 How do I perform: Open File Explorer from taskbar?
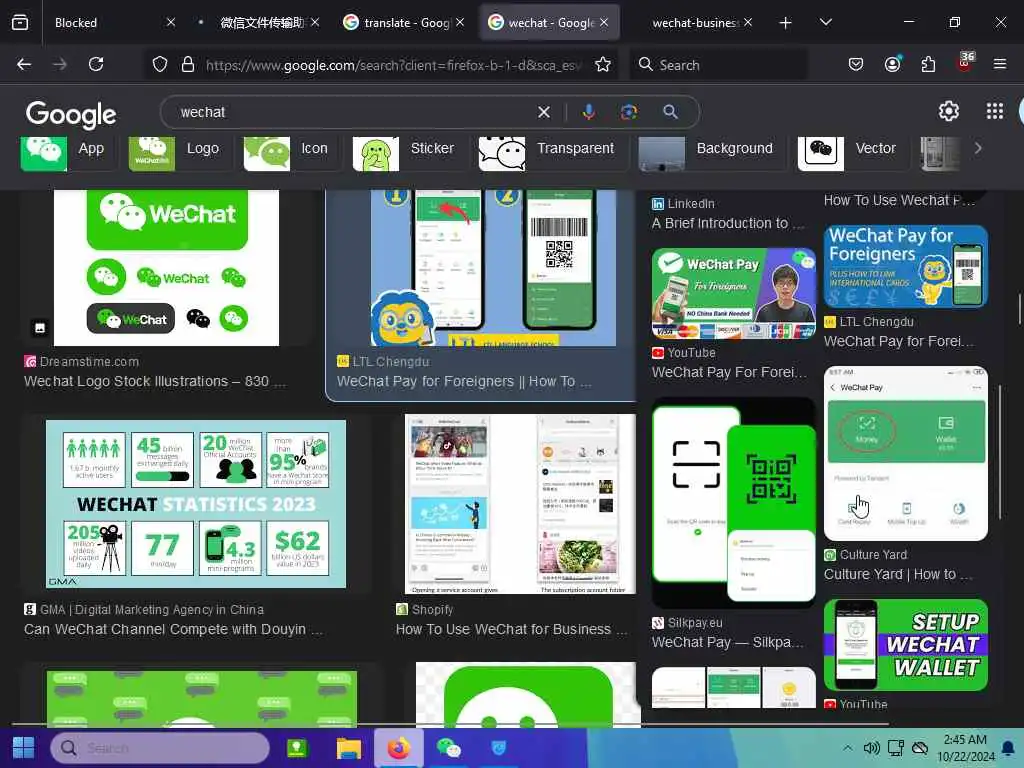pyautogui.click(x=348, y=748)
